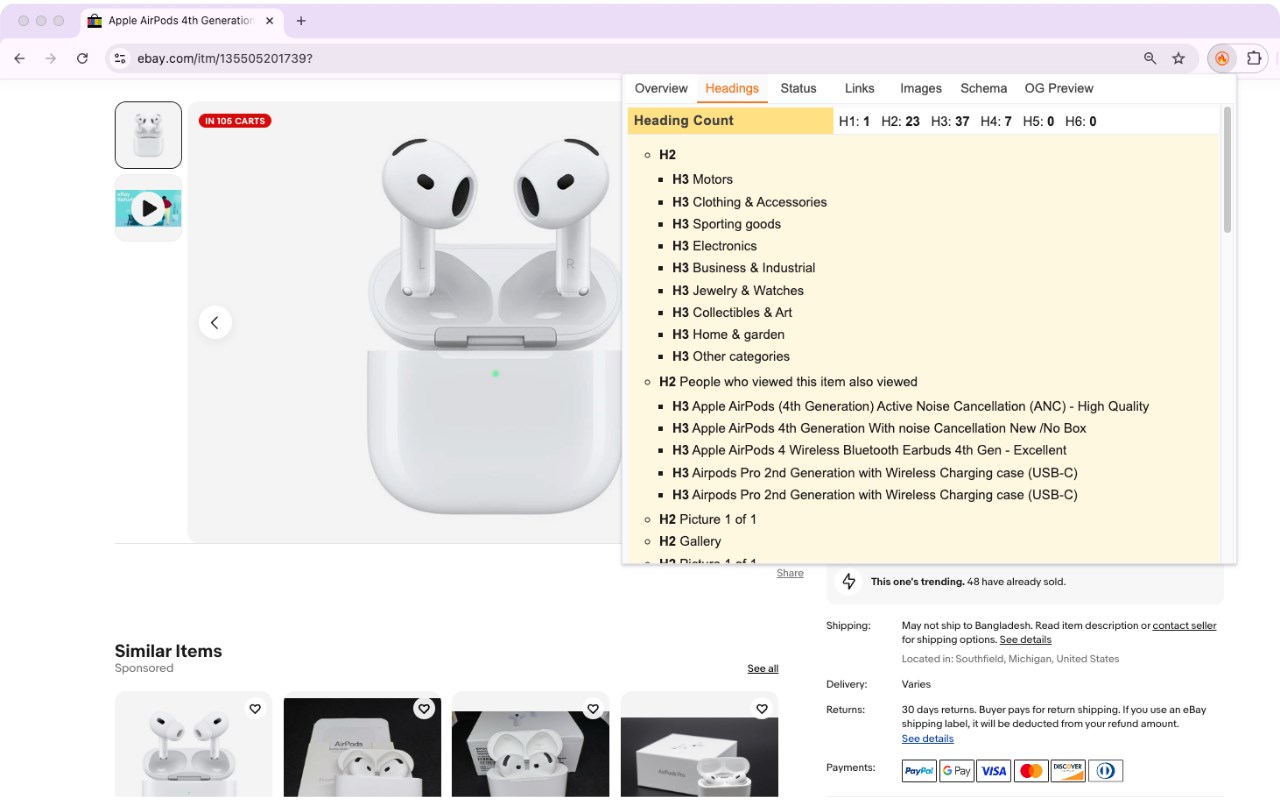Viewport: 1280px width, 800px height.
Task: Click the browser back arrow
Action: (19, 59)
